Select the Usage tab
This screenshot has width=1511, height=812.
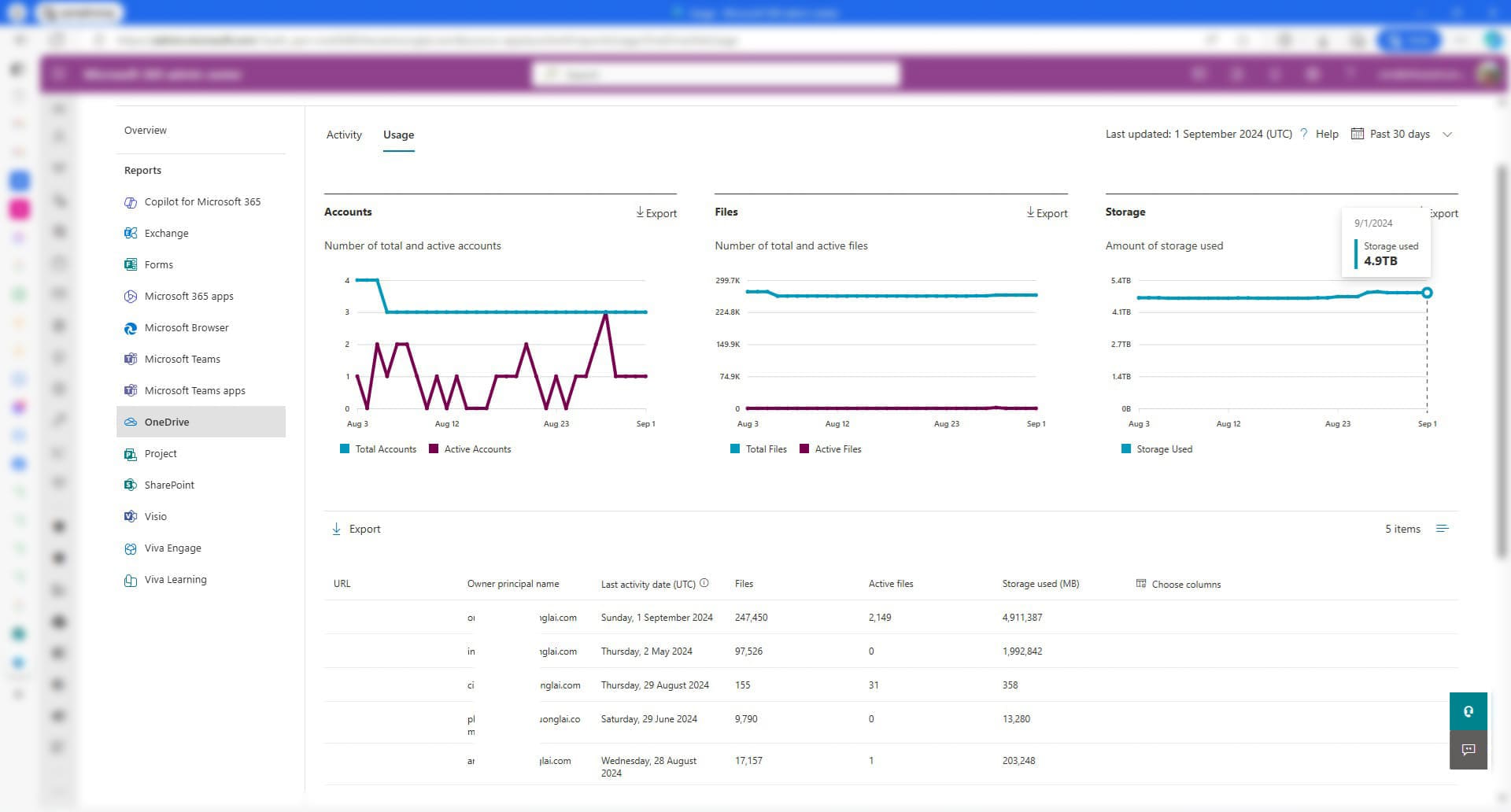click(398, 135)
